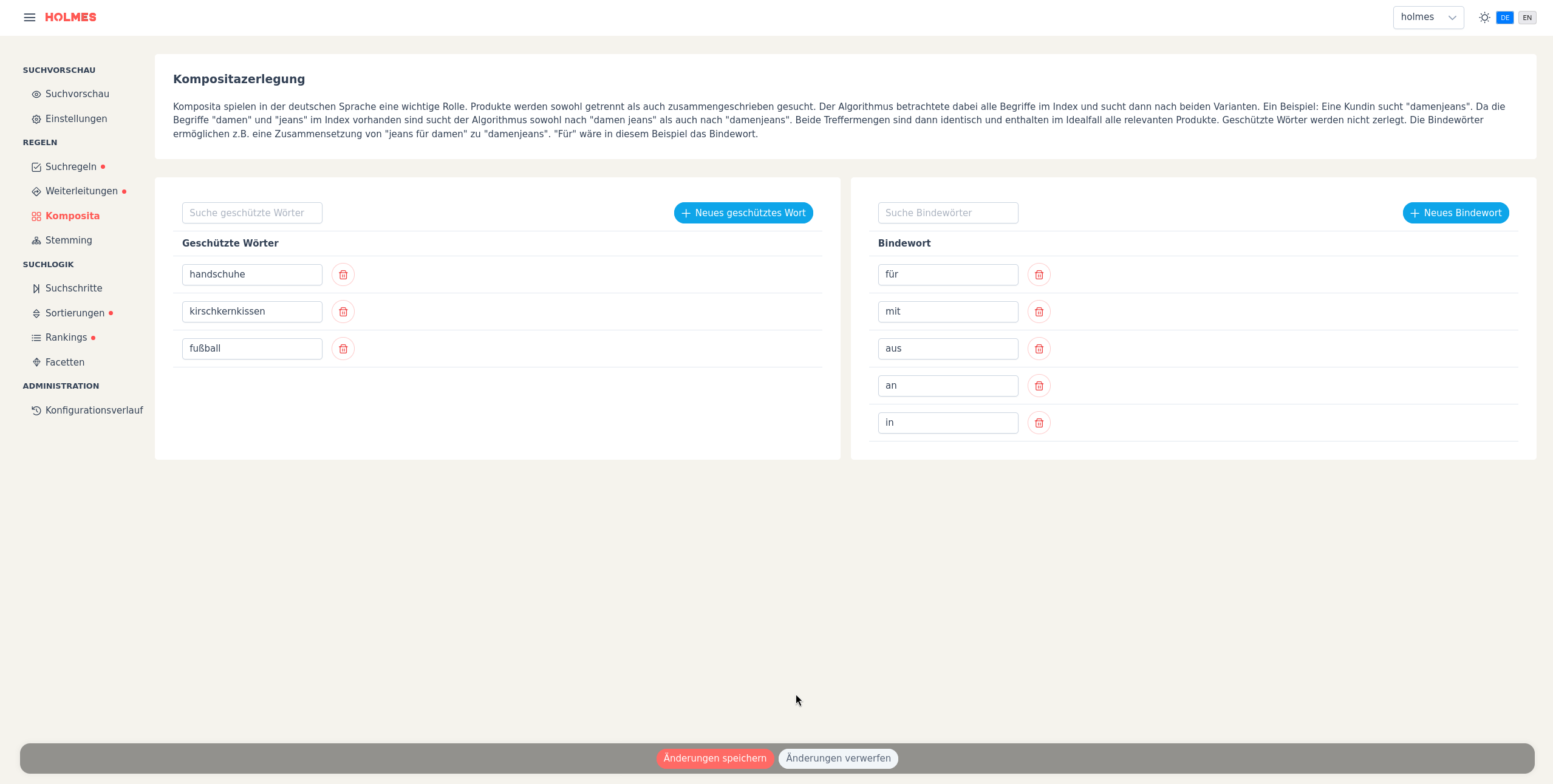
Task: Delete the Bindewort mit
Action: (1039, 312)
